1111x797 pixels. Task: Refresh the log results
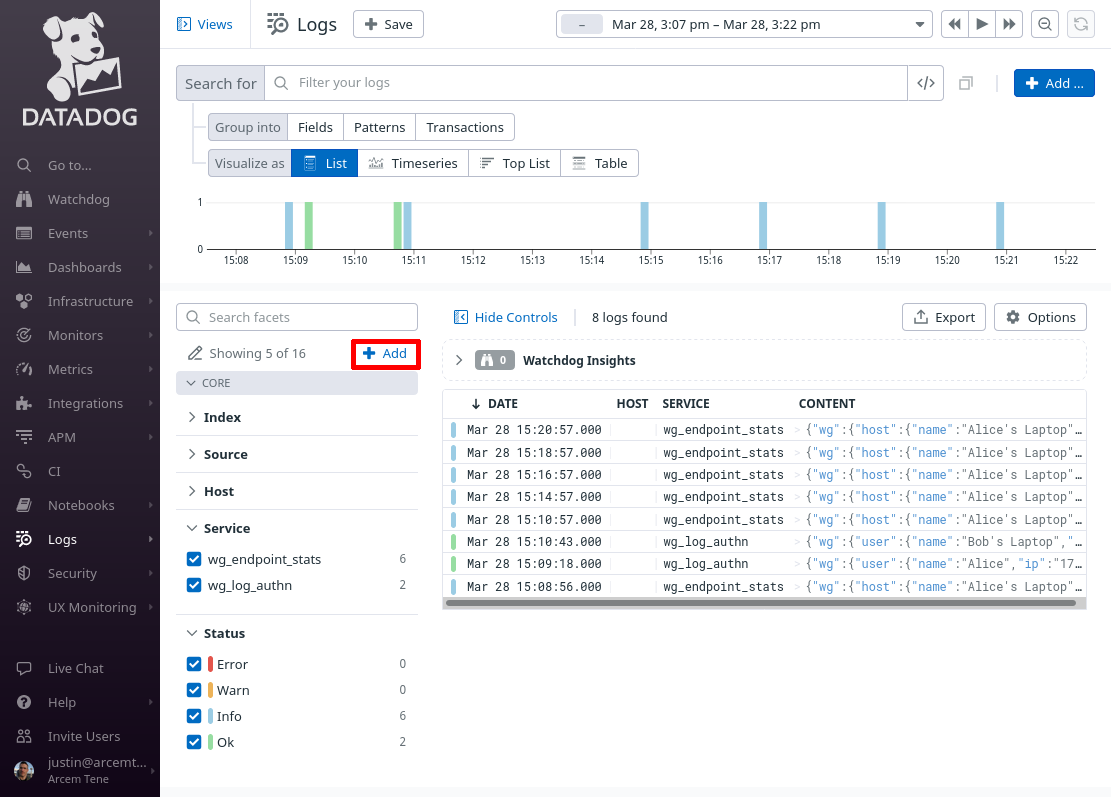[x=1081, y=24]
